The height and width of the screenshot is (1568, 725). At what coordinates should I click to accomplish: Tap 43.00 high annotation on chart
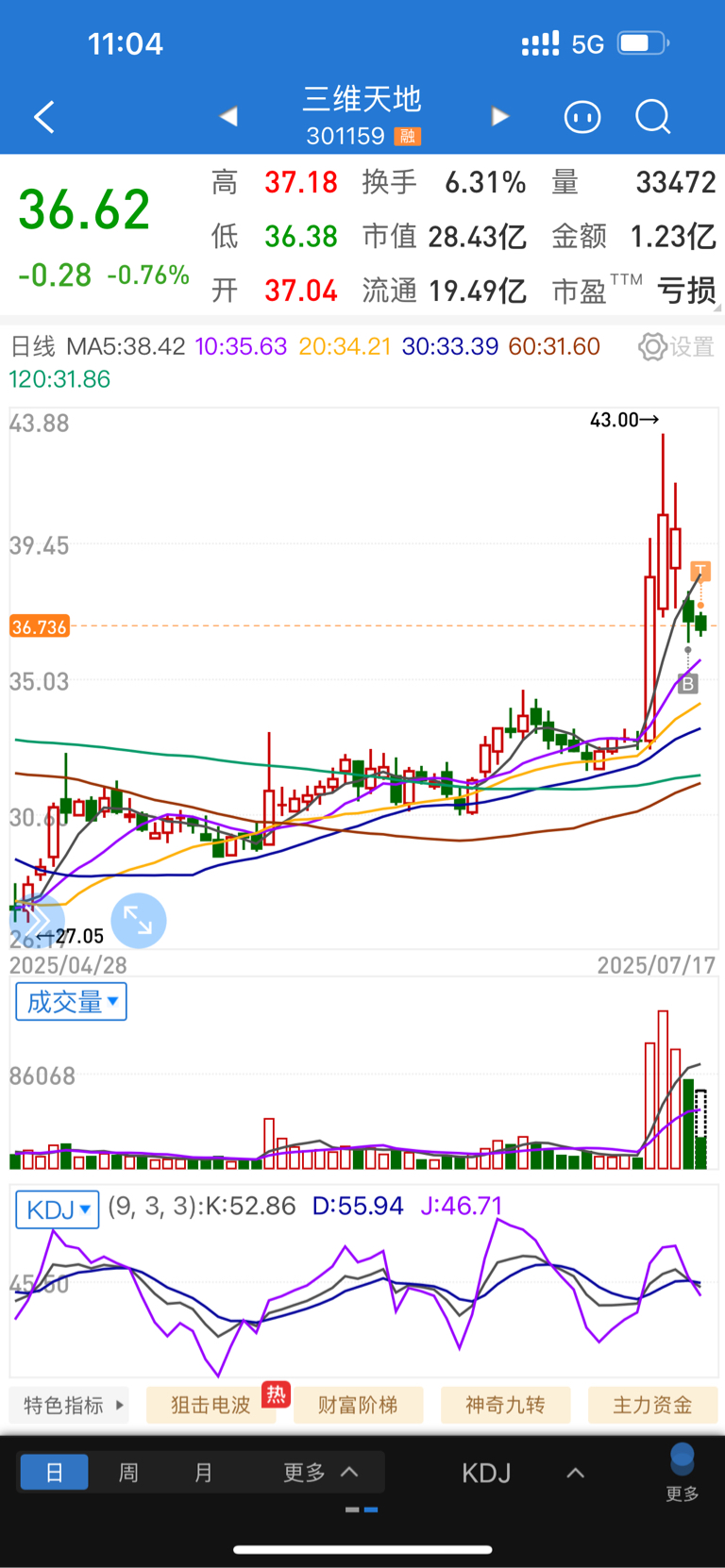[x=624, y=420]
